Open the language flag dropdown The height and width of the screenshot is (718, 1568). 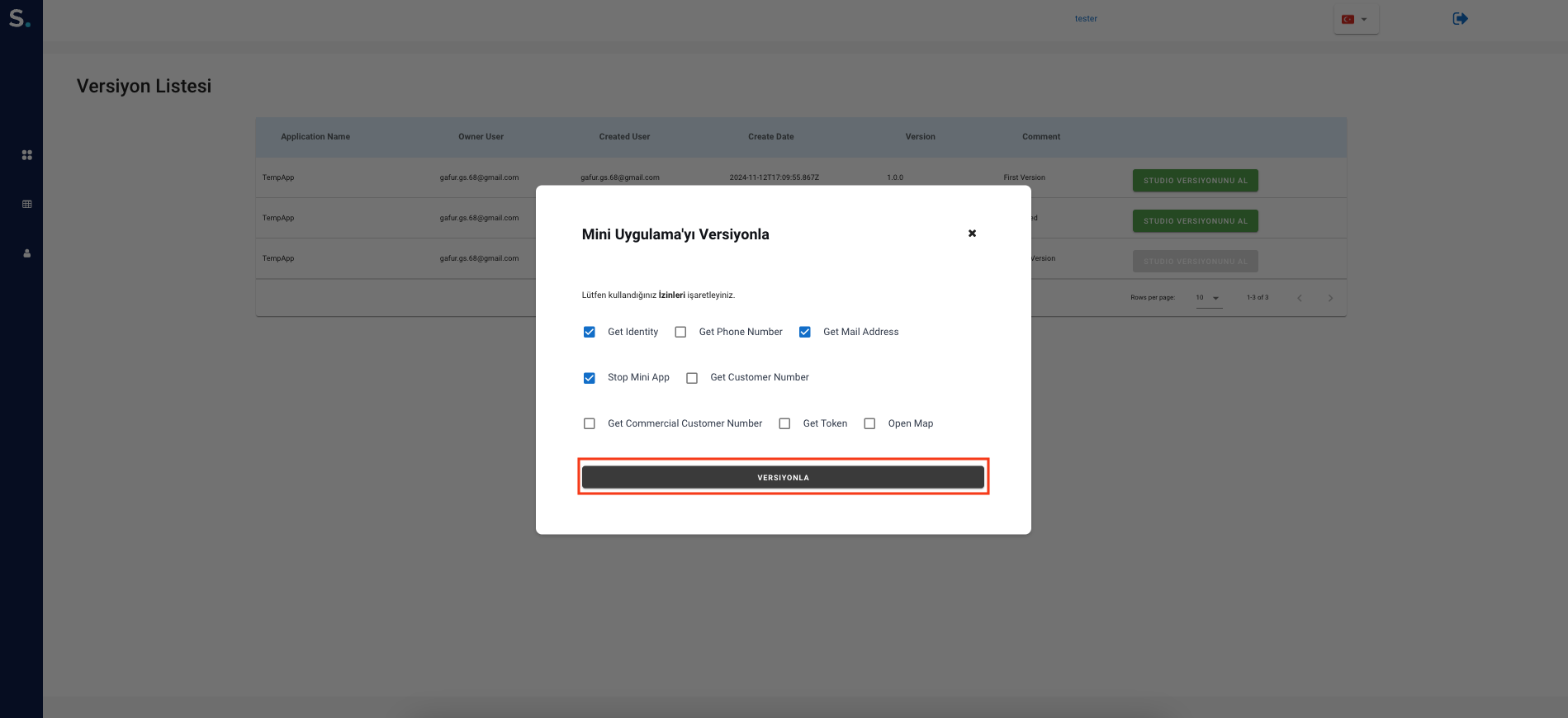tap(1355, 19)
